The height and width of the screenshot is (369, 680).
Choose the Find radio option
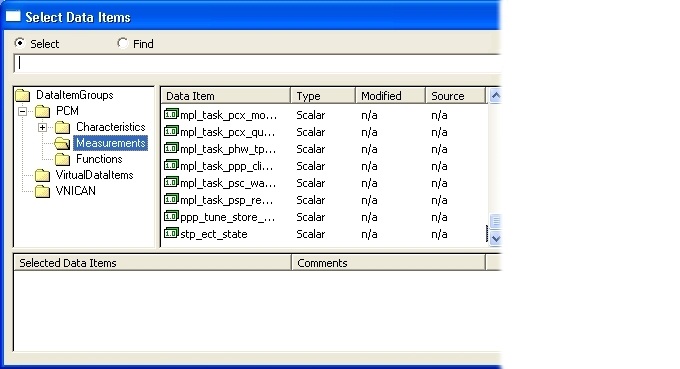click(123, 43)
